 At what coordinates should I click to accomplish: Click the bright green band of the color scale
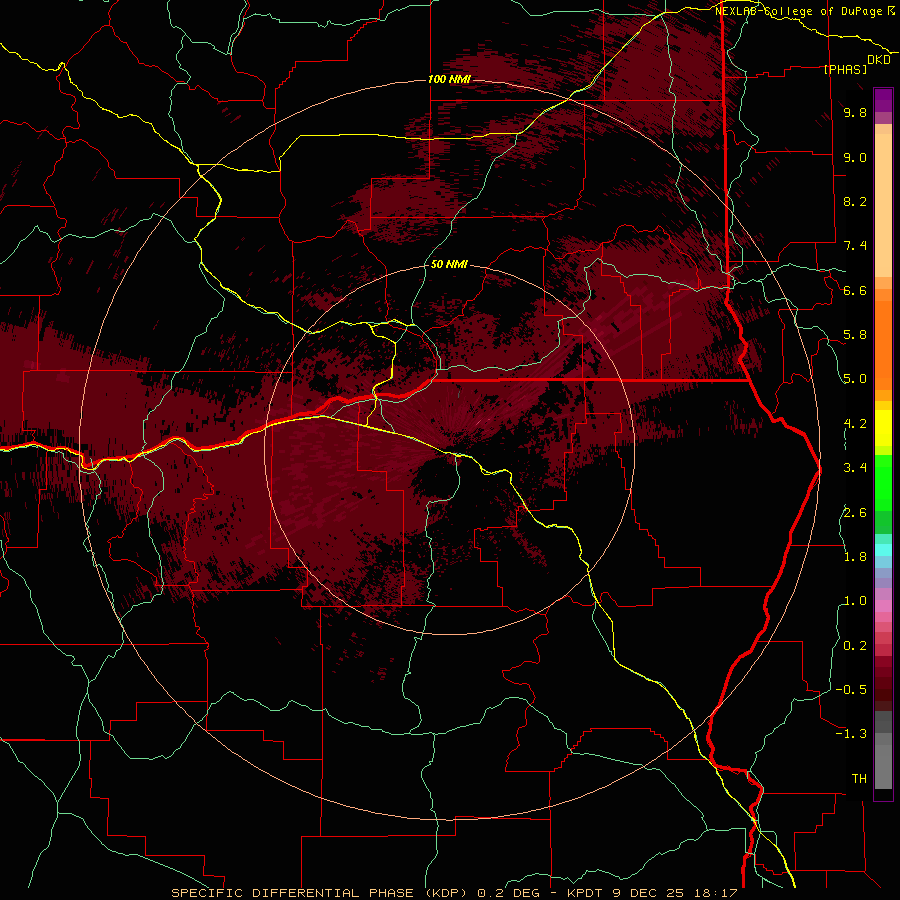click(883, 485)
